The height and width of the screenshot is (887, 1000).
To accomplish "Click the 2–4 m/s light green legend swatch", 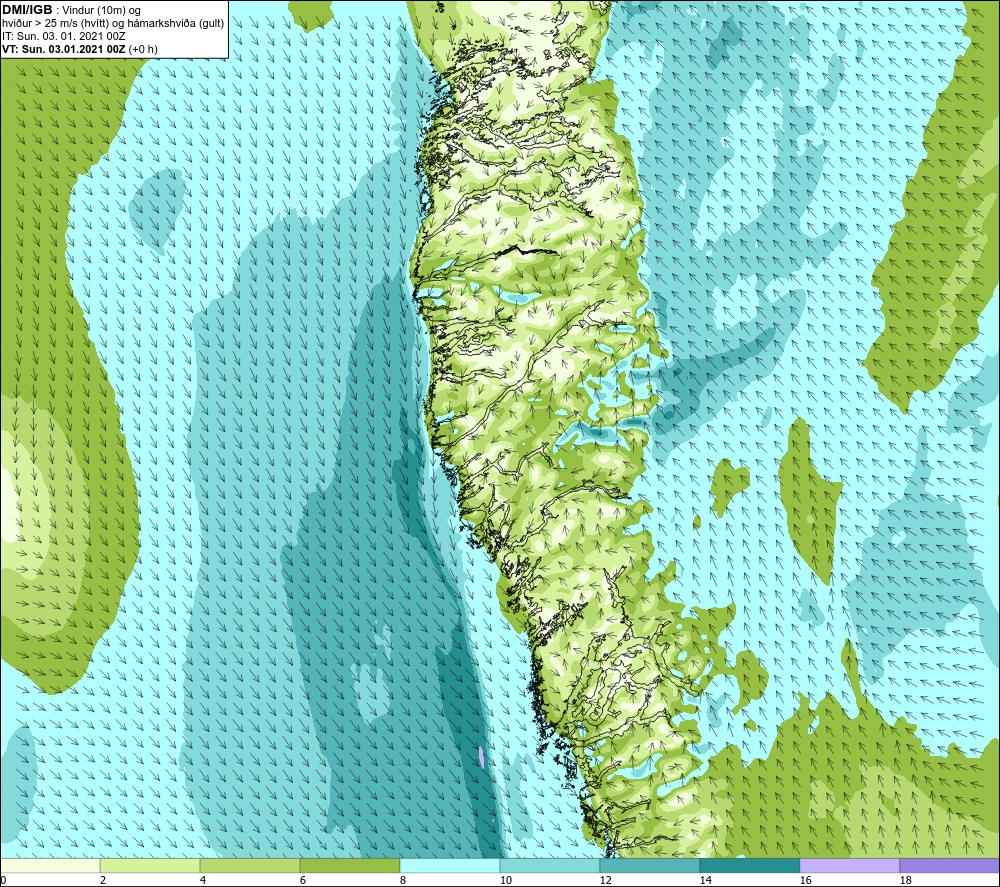I will [150, 866].
